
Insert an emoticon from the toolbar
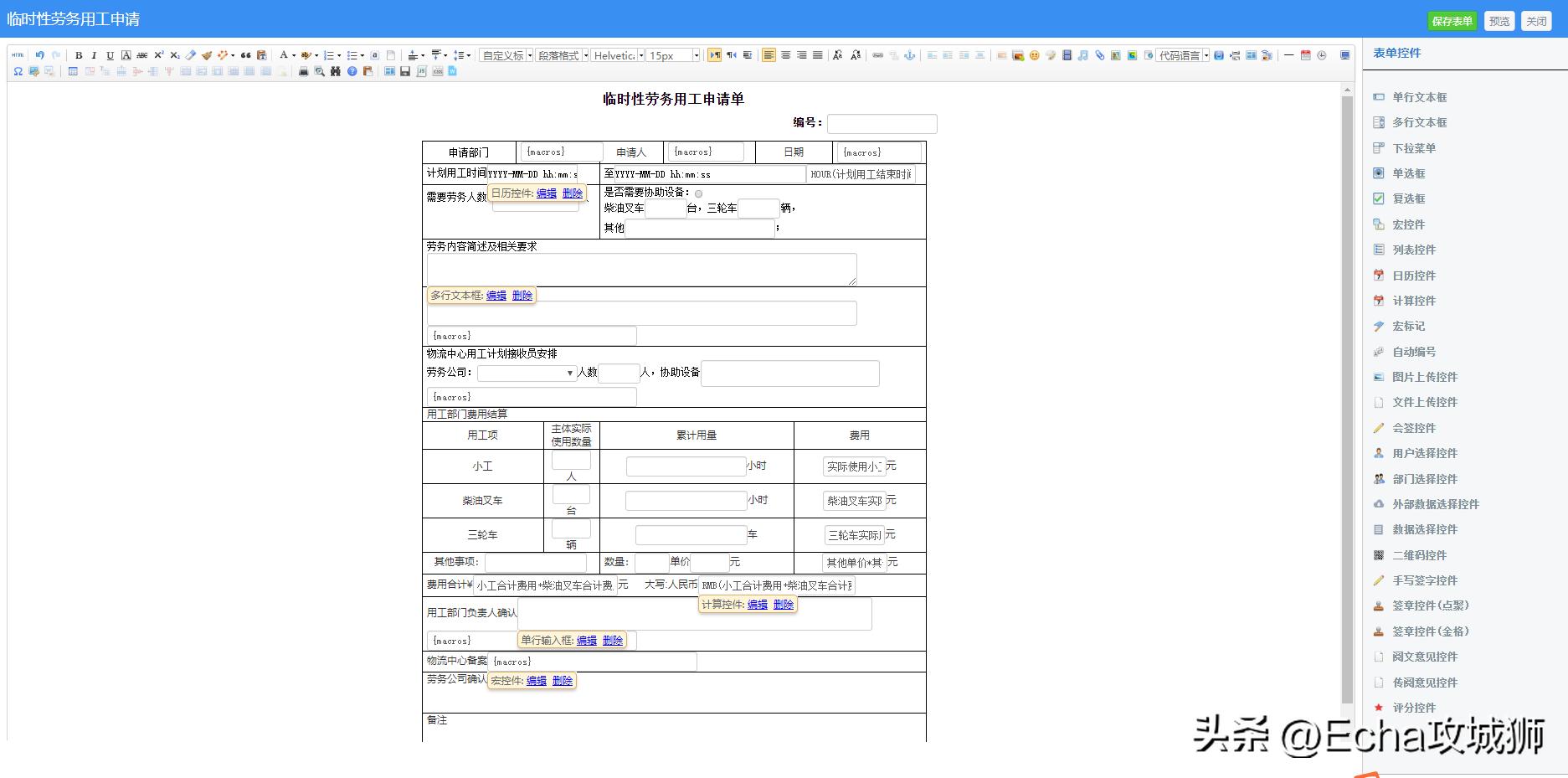(x=1035, y=55)
